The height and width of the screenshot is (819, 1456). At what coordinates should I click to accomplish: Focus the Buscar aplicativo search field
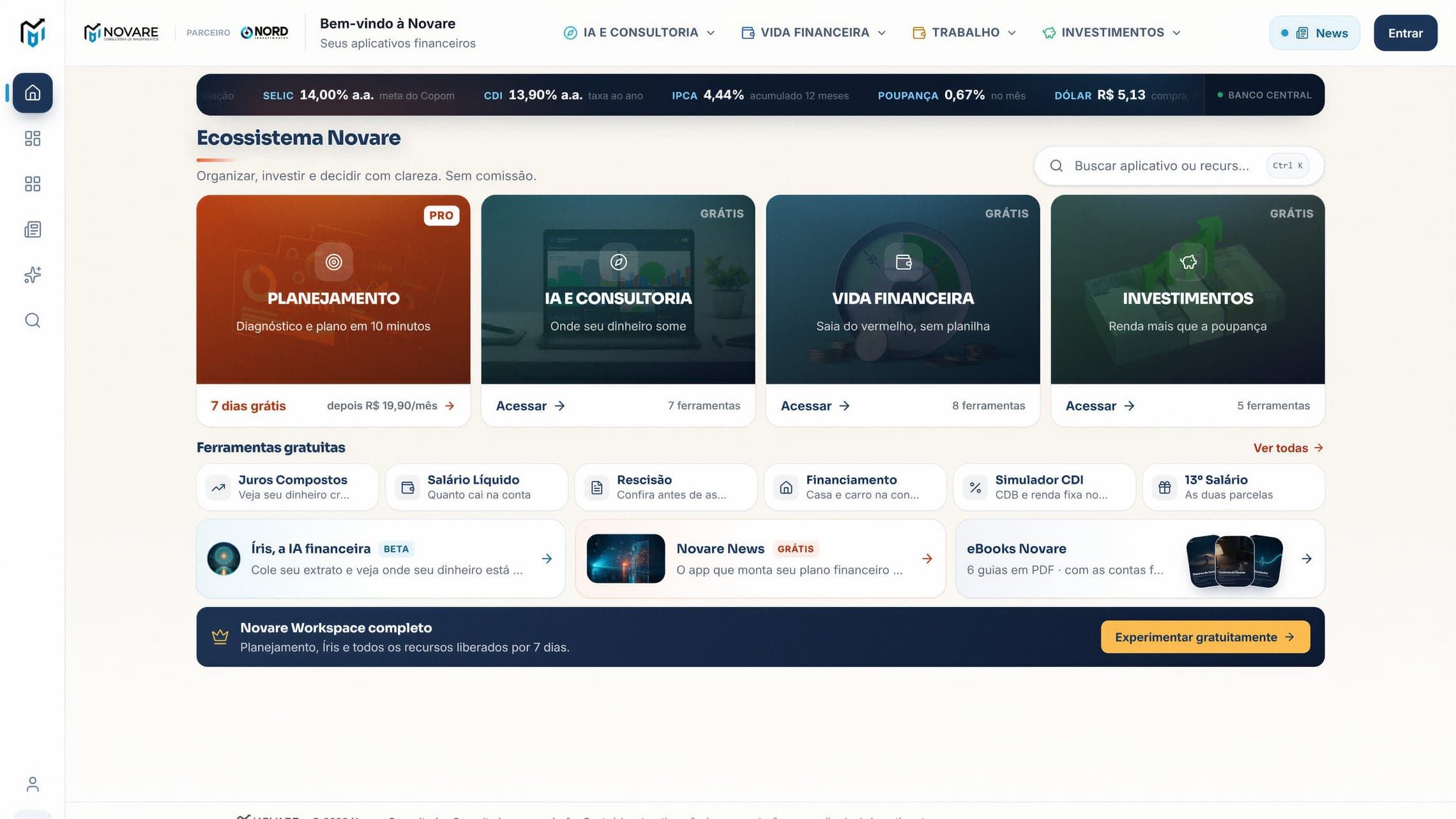point(1178,166)
